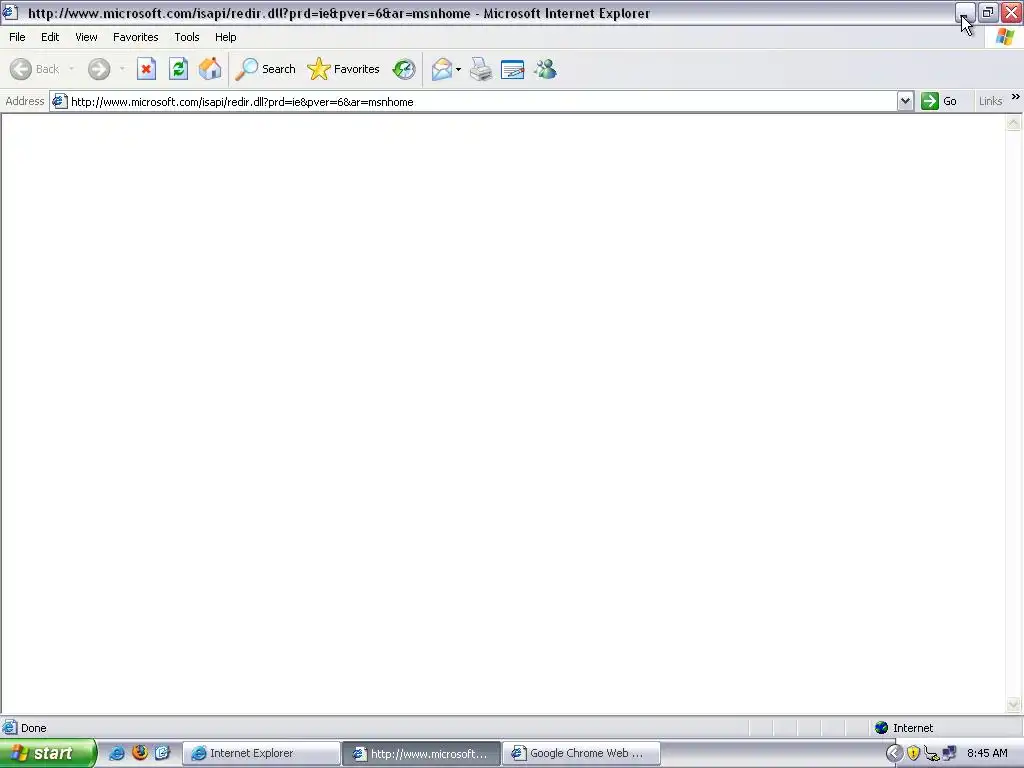Image resolution: width=1024 pixels, height=768 pixels.
Task: Open the Windows start button
Action: [x=47, y=753]
